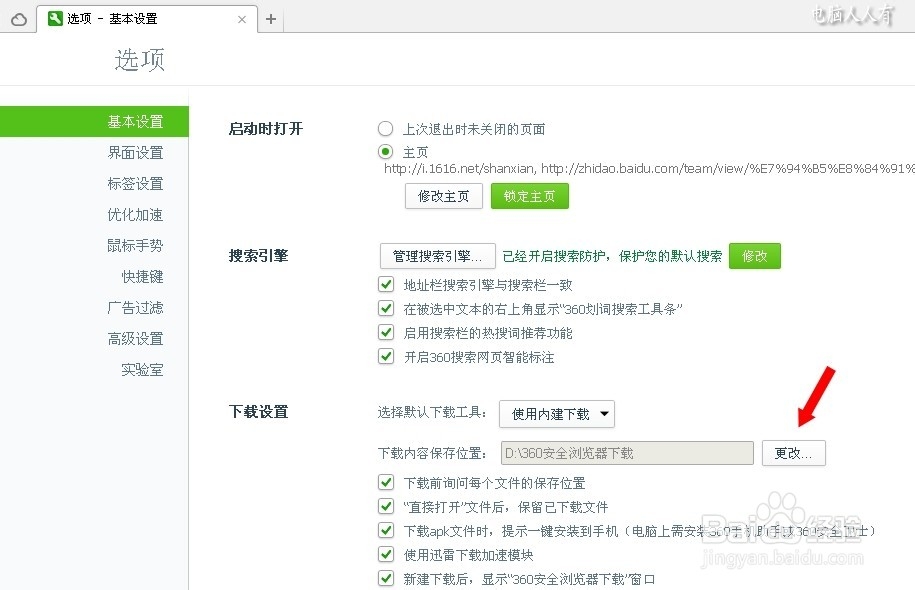Toggle the 360划词搜索工具条 checkbox

[x=386, y=308]
